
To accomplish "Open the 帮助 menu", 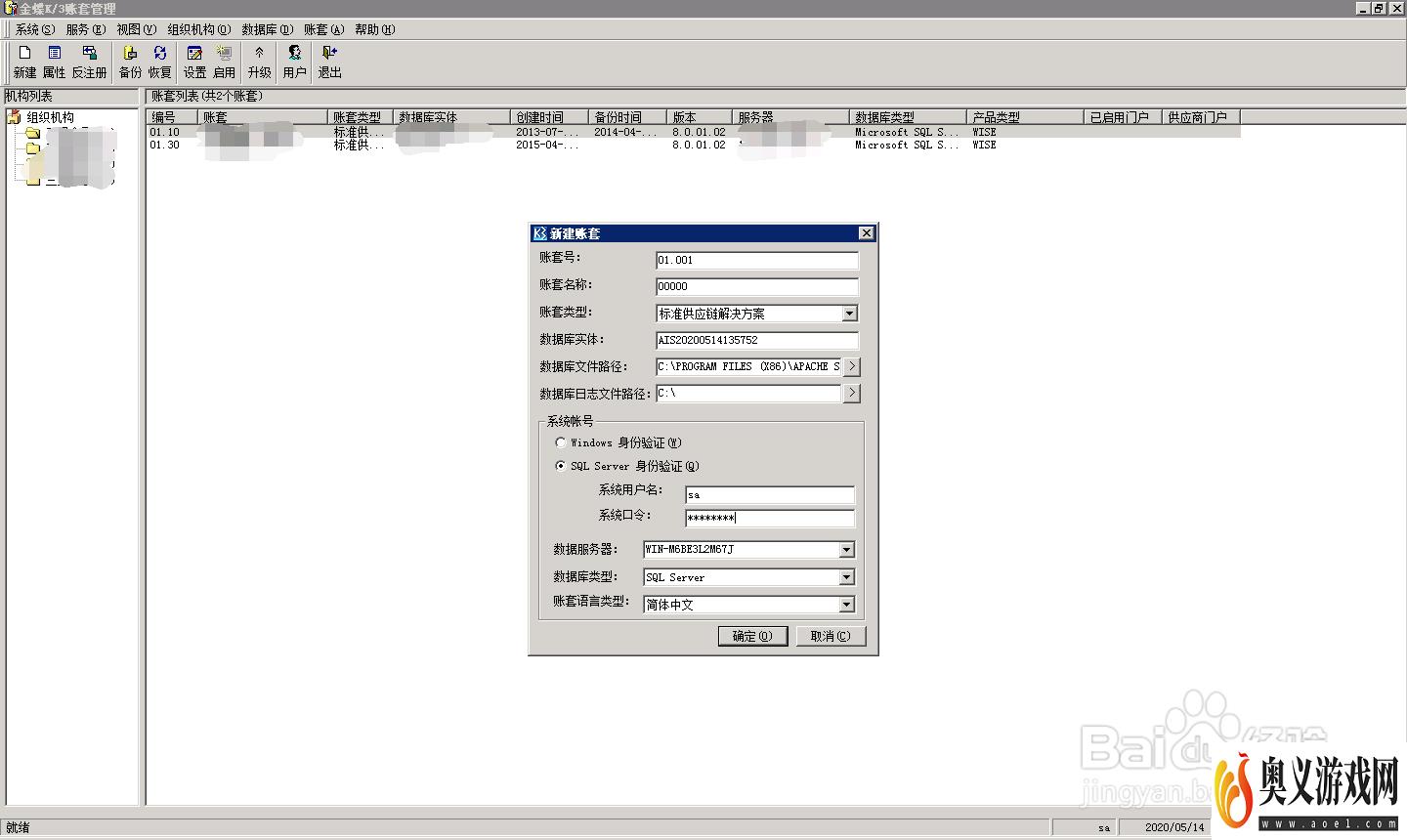I will pyautogui.click(x=375, y=29).
